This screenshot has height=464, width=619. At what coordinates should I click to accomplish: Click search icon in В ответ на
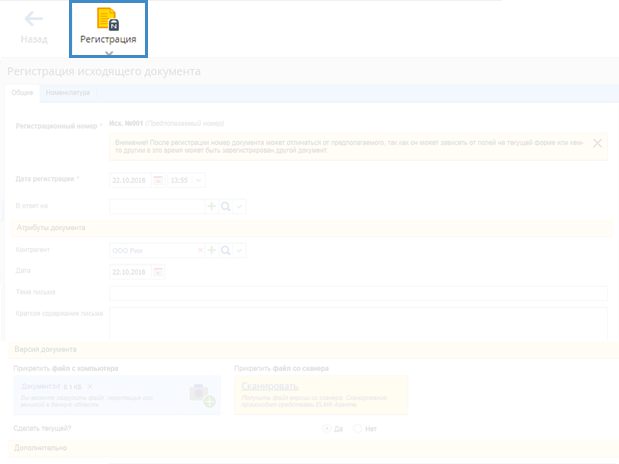pos(225,206)
